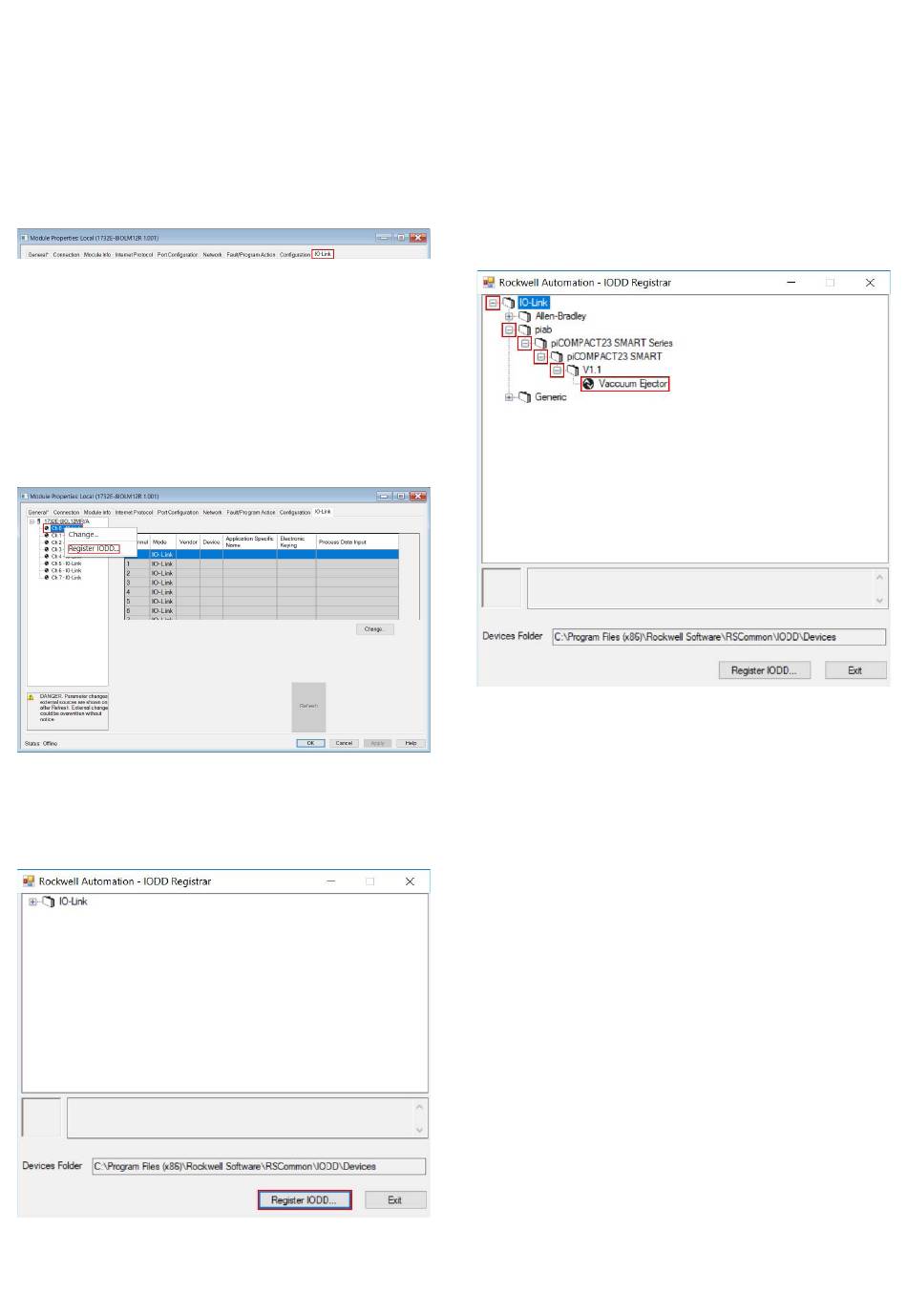Open Fault/Program Action tab in Module Properties with channel table
Image resolution: width=907 pixels, height=1316 pixels.
tap(251, 513)
